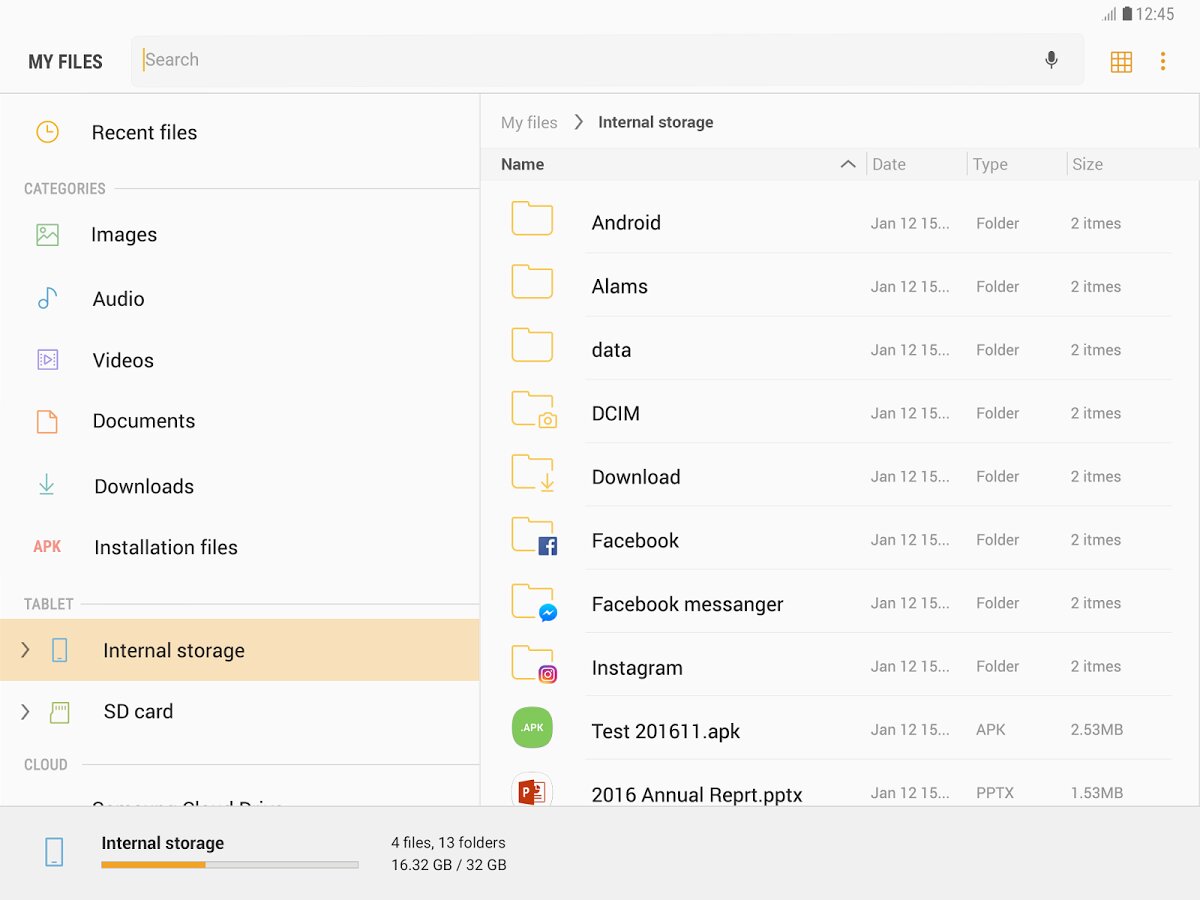Tap the microphone voice search icon
This screenshot has height=900, width=1200.
pyautogui.click(x=1051, y=60)
